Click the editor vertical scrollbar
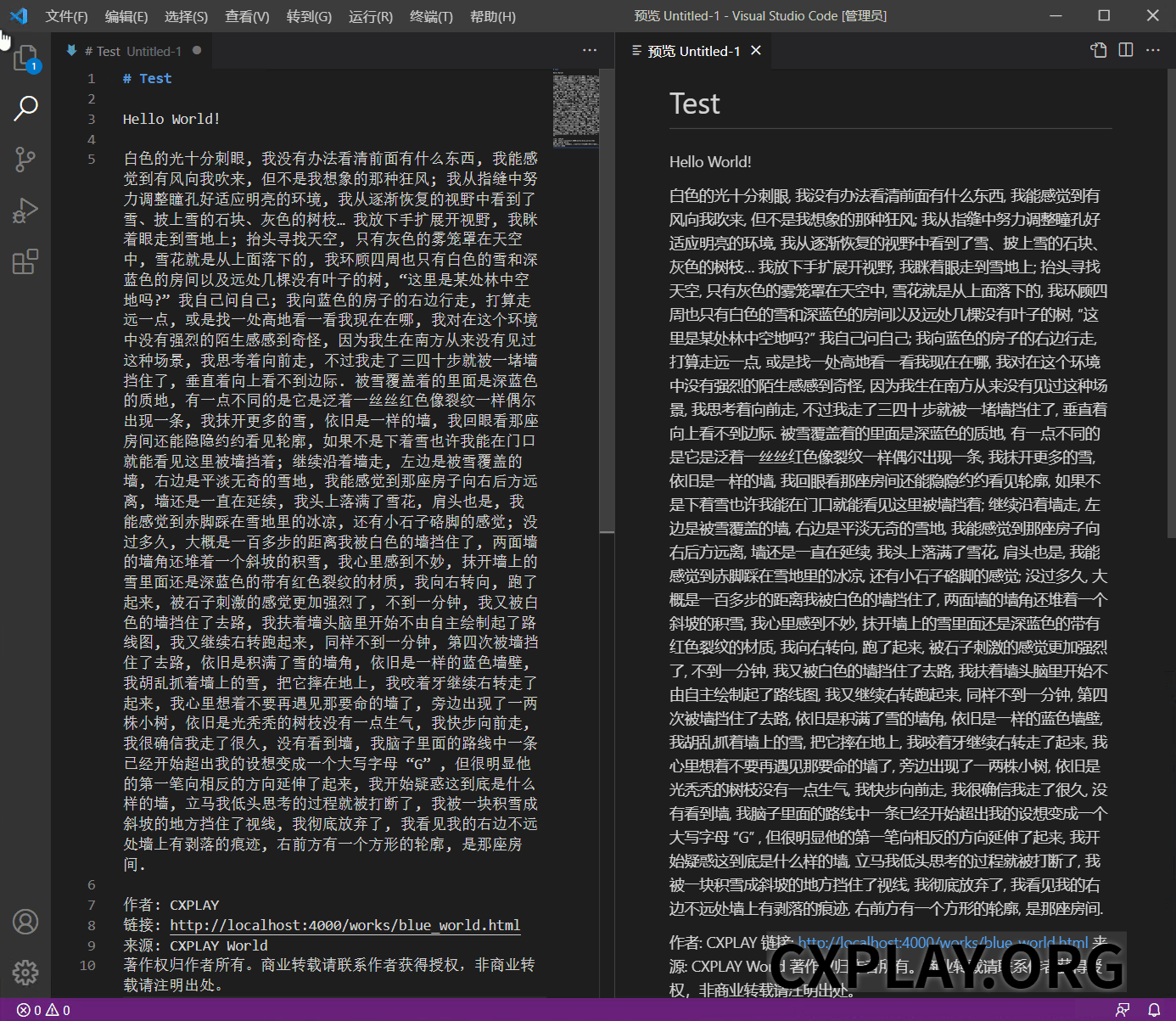The image size is (1176, 1021). pyautogui.click(x=607, y=300)
